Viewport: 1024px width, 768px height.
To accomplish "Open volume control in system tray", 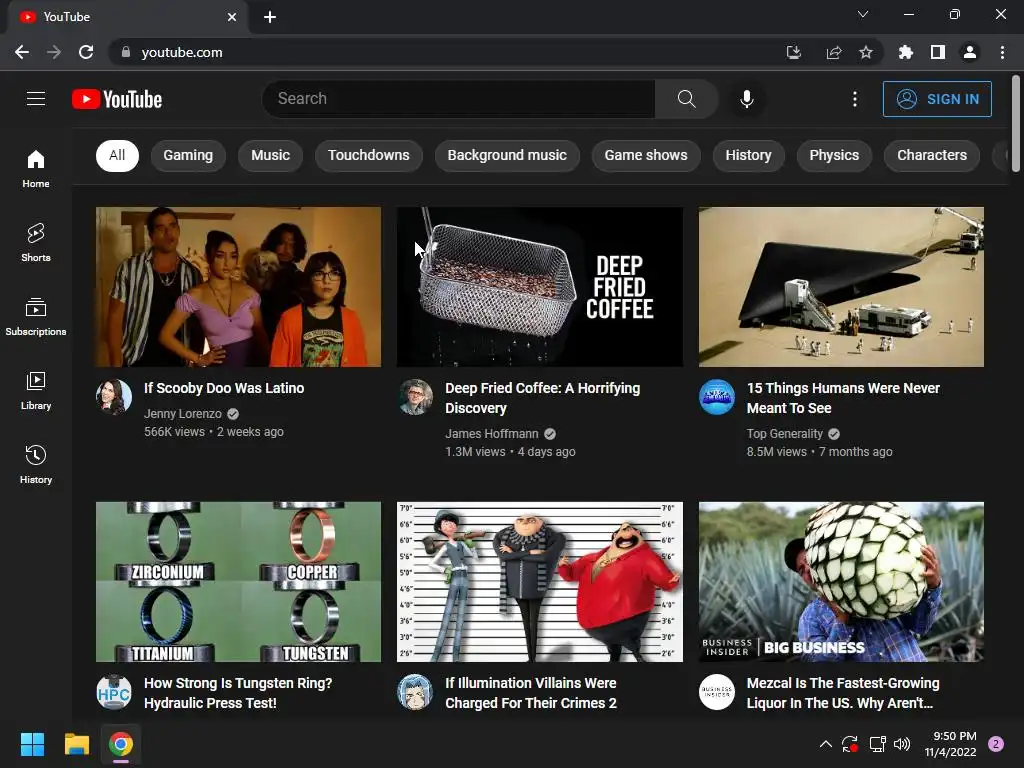I will coord(902,744).
